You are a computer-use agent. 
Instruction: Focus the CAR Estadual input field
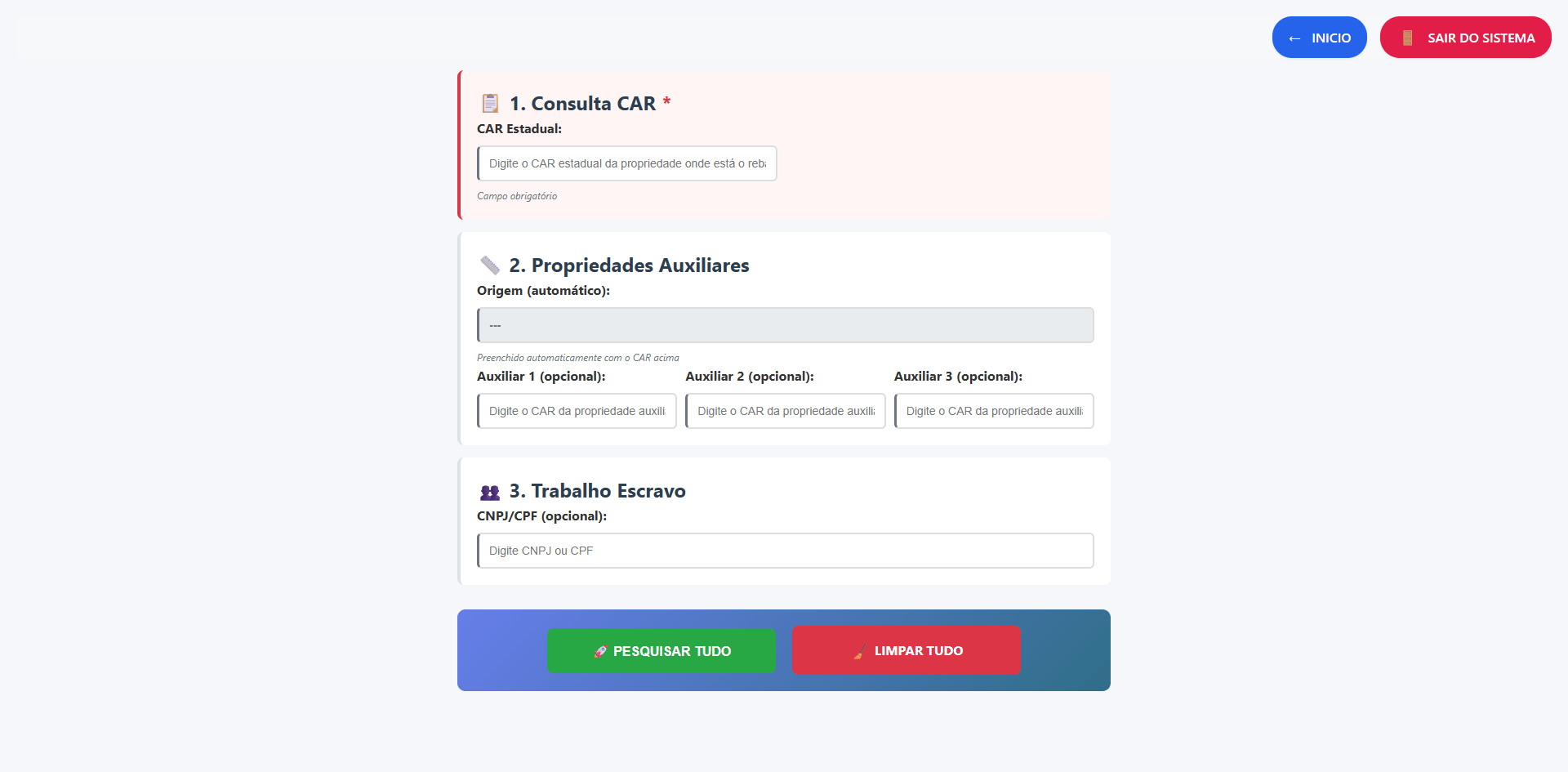(626, 163)
